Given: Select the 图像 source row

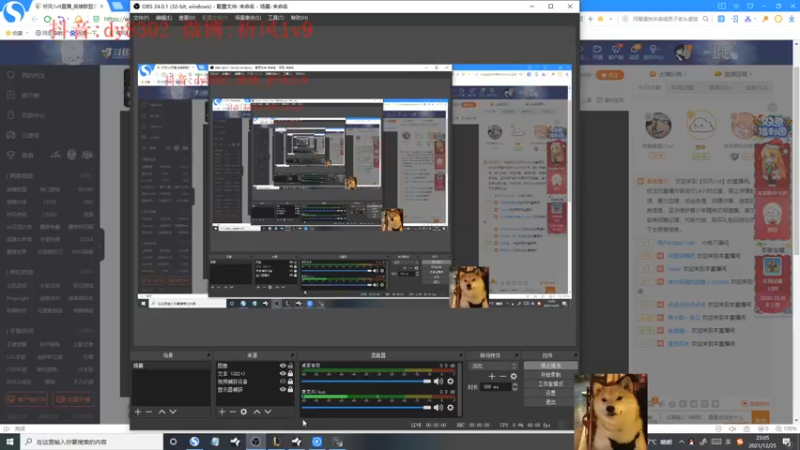Looking at the screenshot, I should coord(255,366).
